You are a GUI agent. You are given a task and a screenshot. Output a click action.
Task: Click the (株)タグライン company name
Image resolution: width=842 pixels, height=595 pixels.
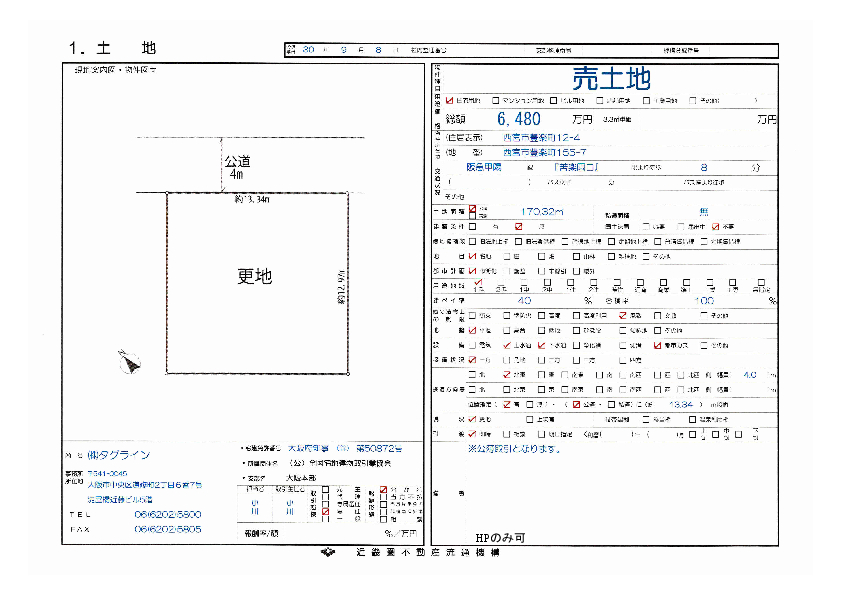point(117,455)
